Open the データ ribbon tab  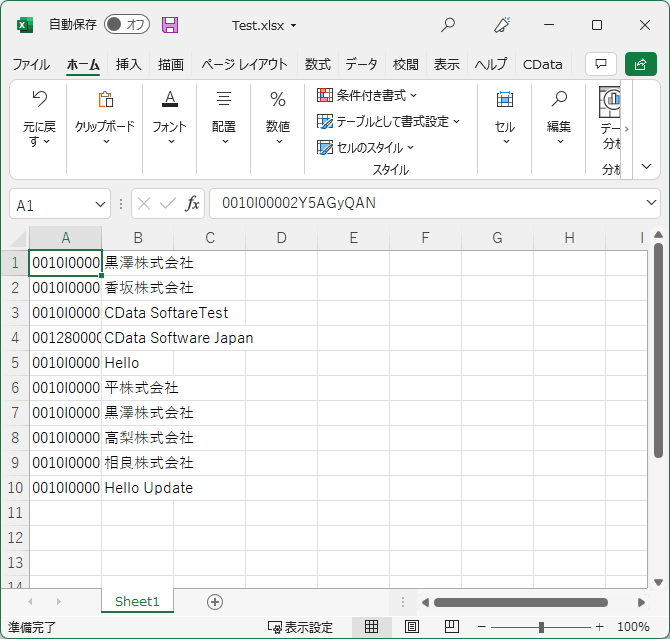tap(361, 64)
